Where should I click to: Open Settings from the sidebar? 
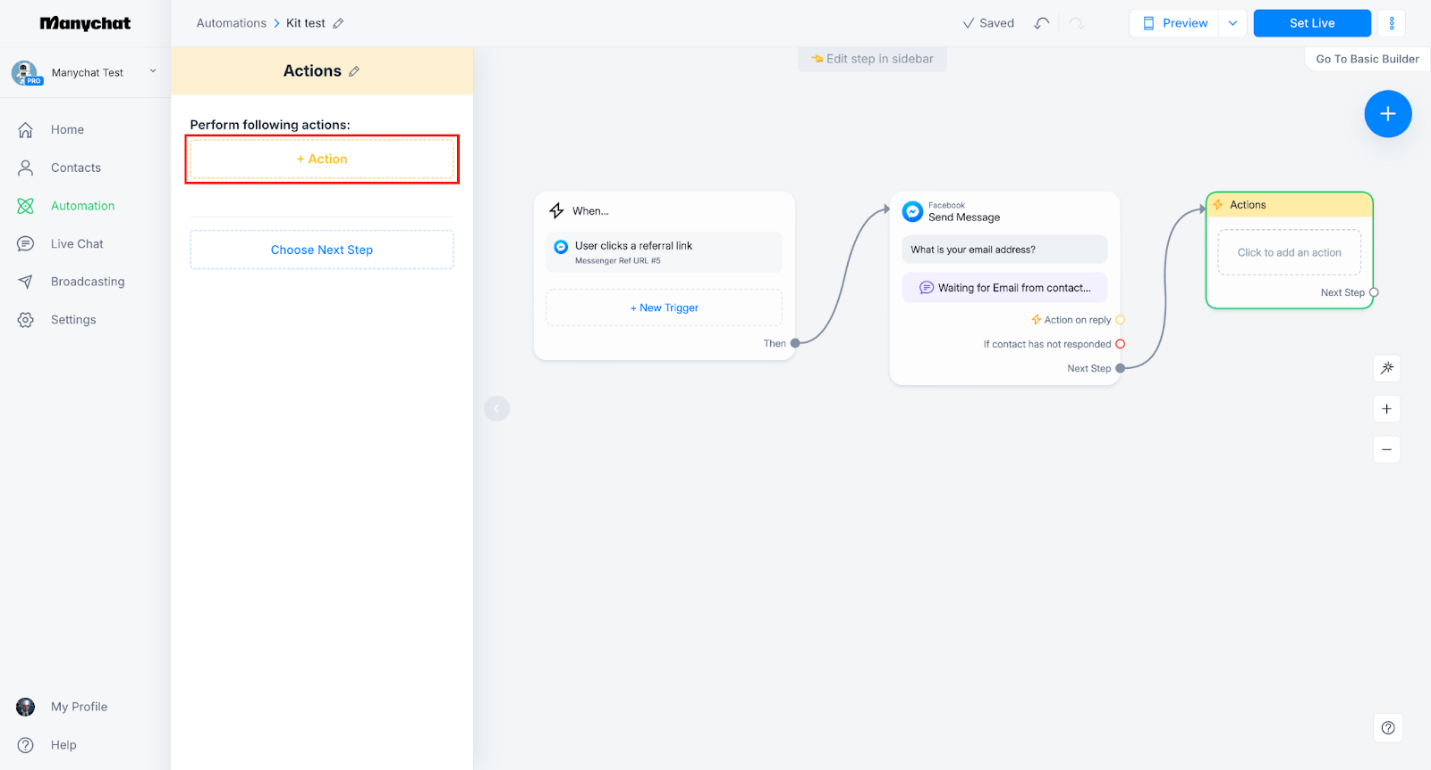pyautogui.click(x=73, y=319)
